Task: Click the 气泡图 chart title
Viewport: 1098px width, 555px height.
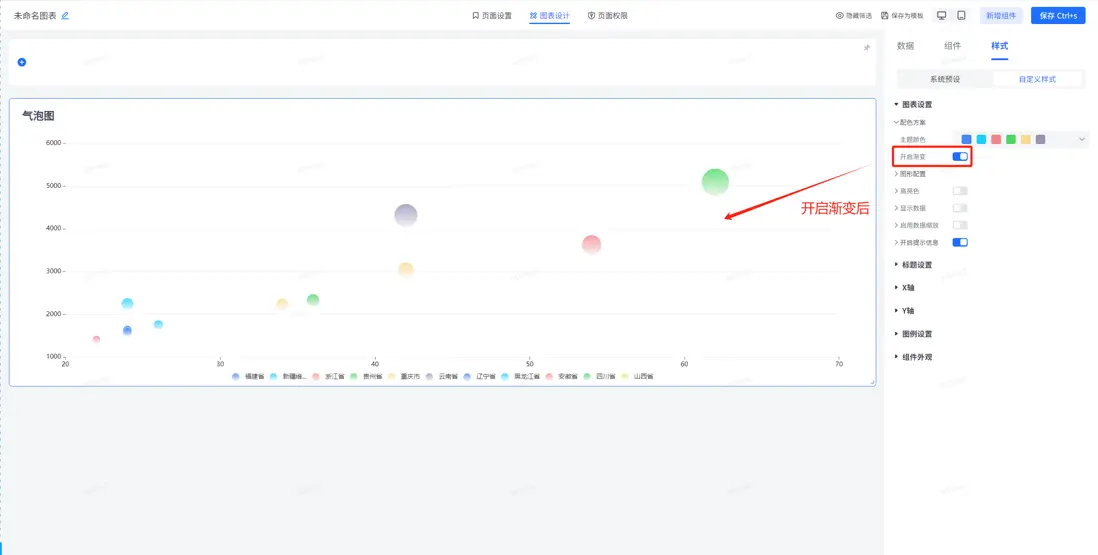Action: pos(39,116)
